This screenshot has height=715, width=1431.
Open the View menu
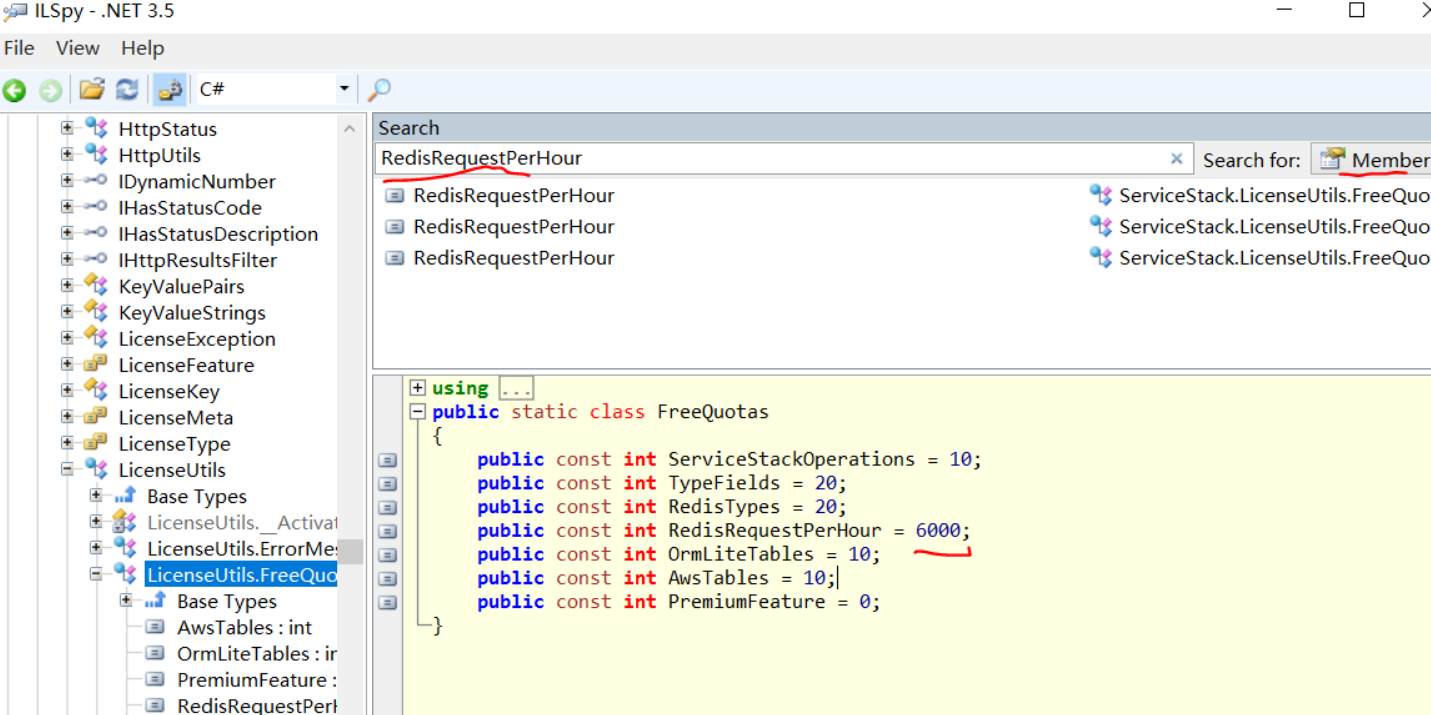point(77,48)
